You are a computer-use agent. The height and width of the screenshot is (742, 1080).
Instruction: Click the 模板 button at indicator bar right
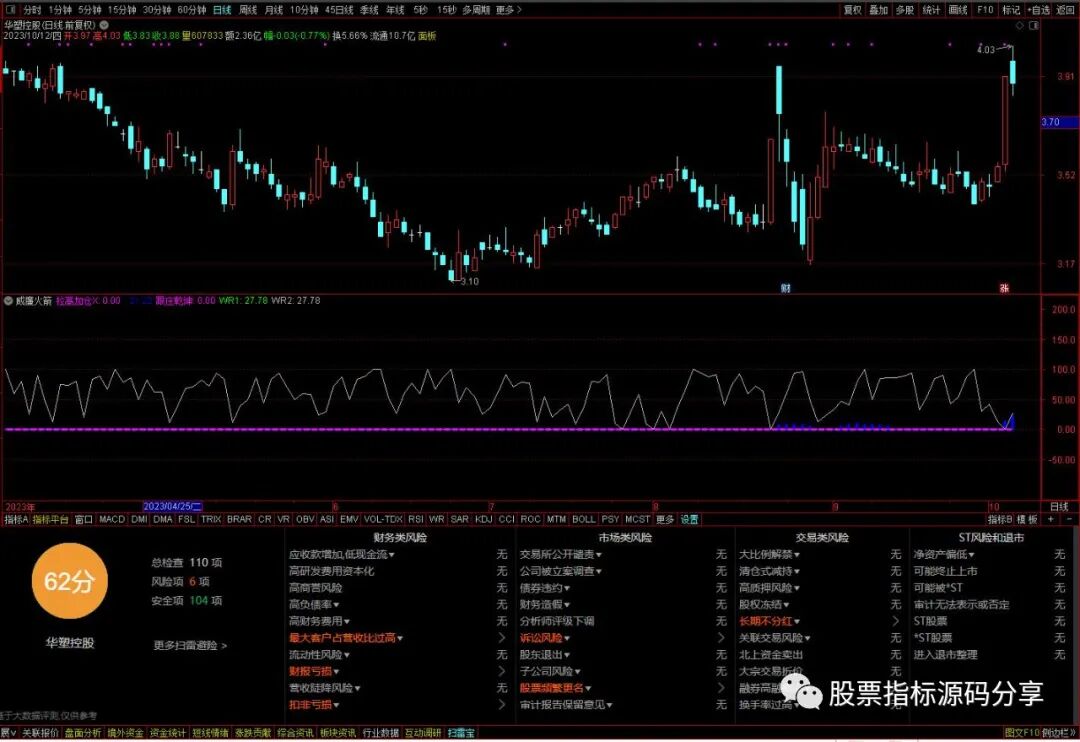1026,519
